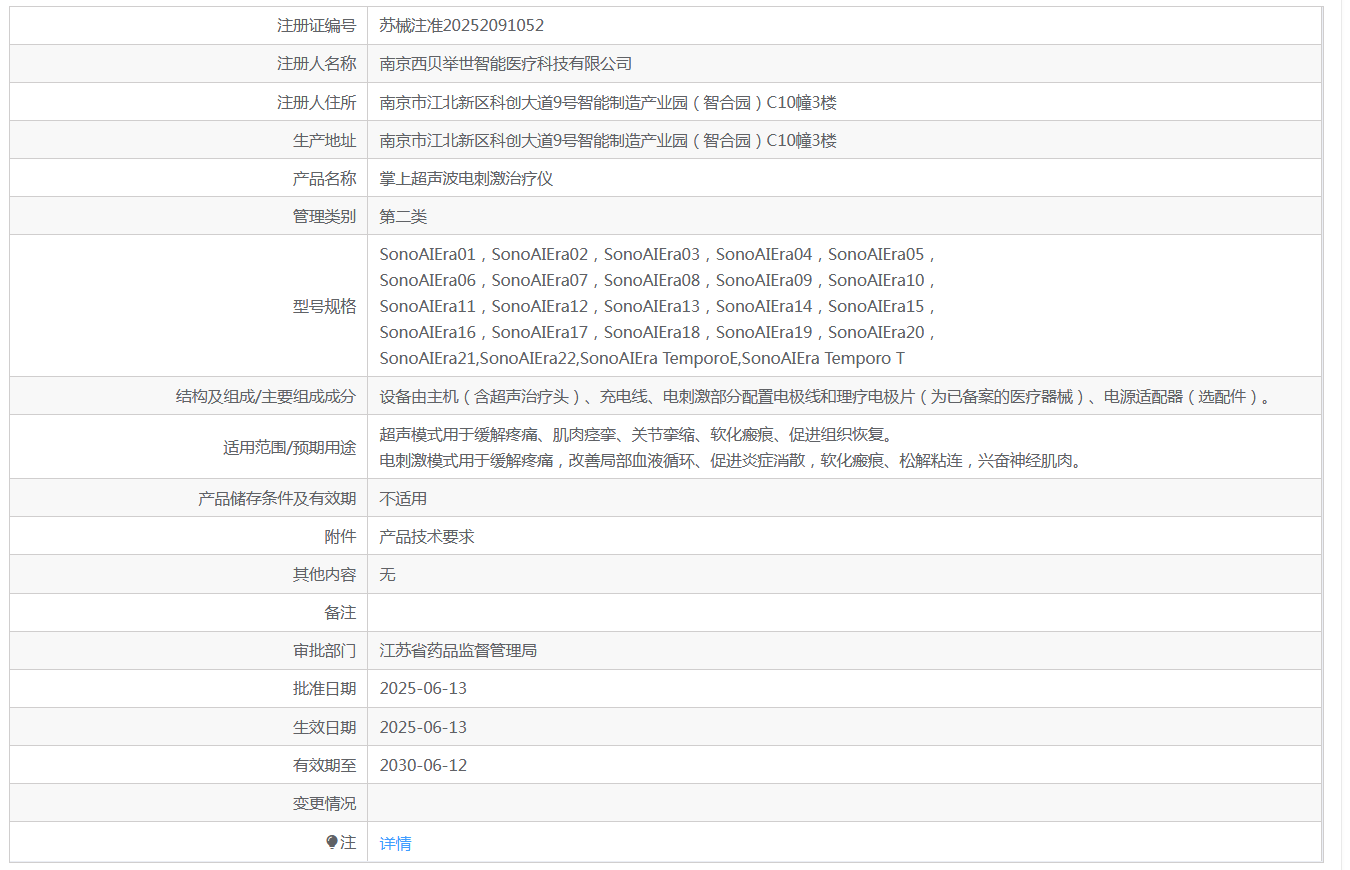Select product name 掌上超声波电刺激治疗仪

tap(466, 178)
